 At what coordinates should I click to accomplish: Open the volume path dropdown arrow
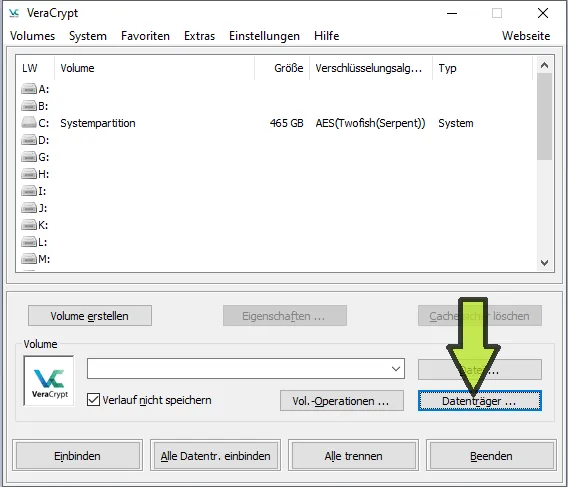(x=396, y=369)
